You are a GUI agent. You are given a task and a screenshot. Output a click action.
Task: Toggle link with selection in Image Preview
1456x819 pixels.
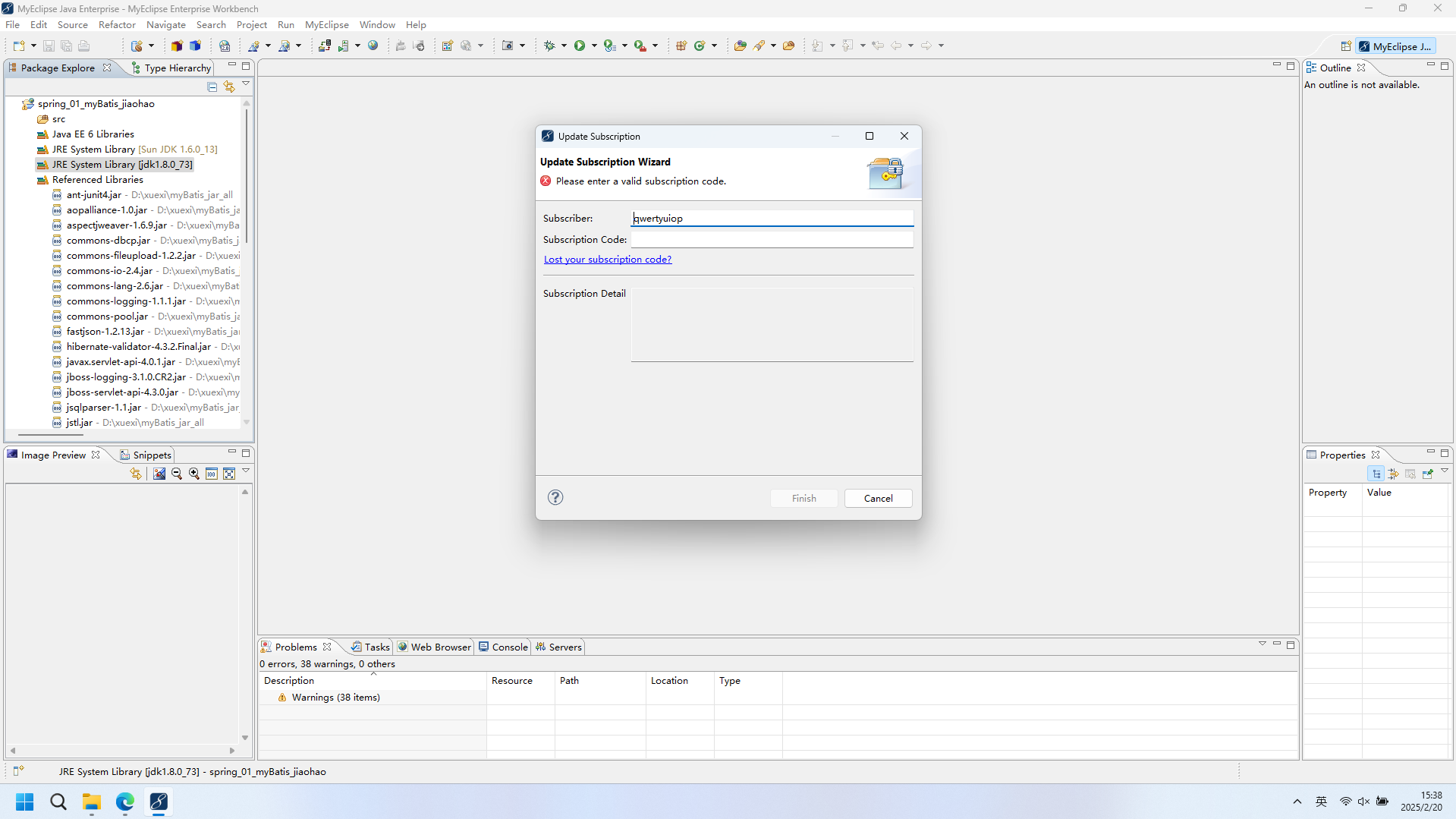[136, 474]
